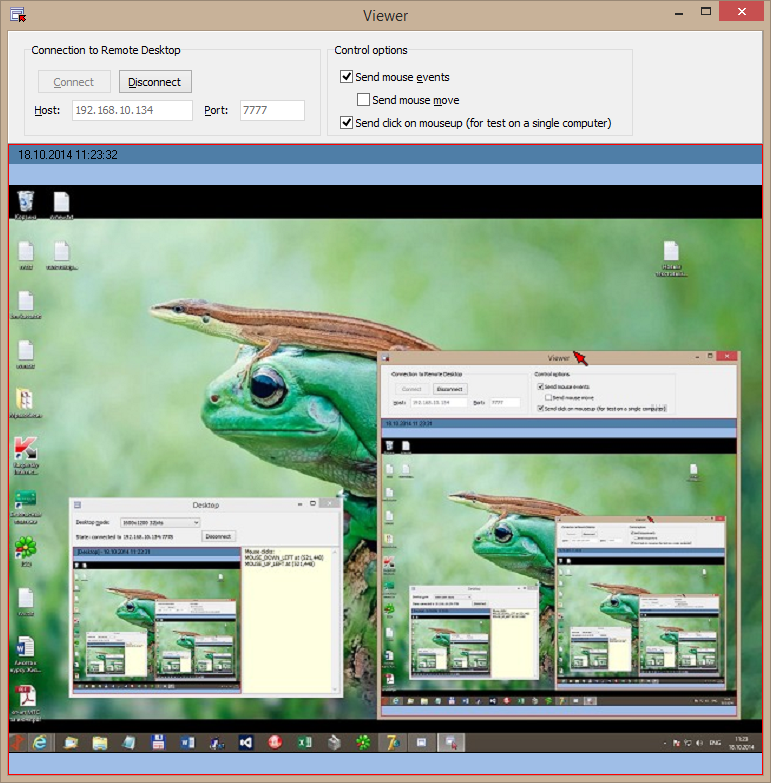Click the WinRAR archive icon on remote desktop
The image size is (771, 783).
(26, 400)
